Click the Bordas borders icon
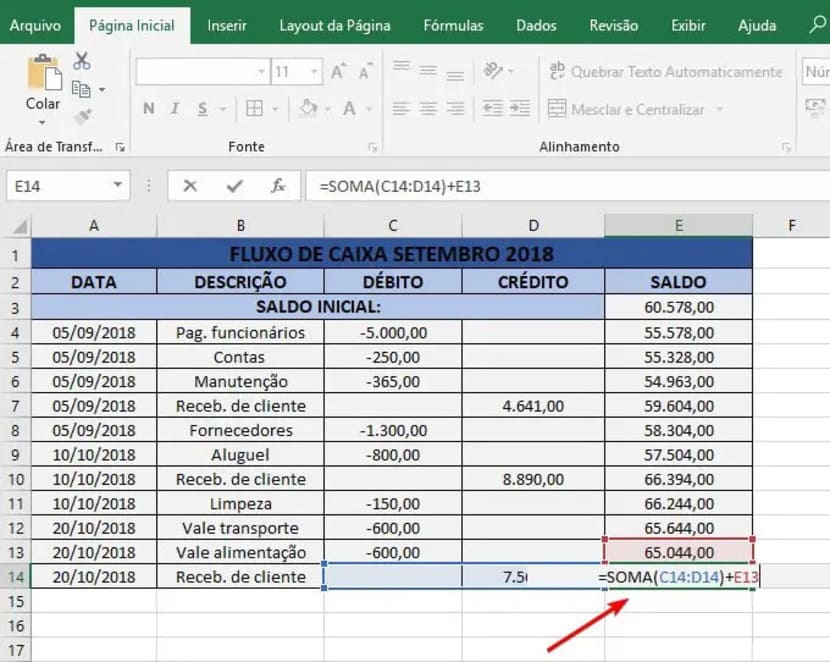The height and width of the screenshot is (662, 830). 253,107
